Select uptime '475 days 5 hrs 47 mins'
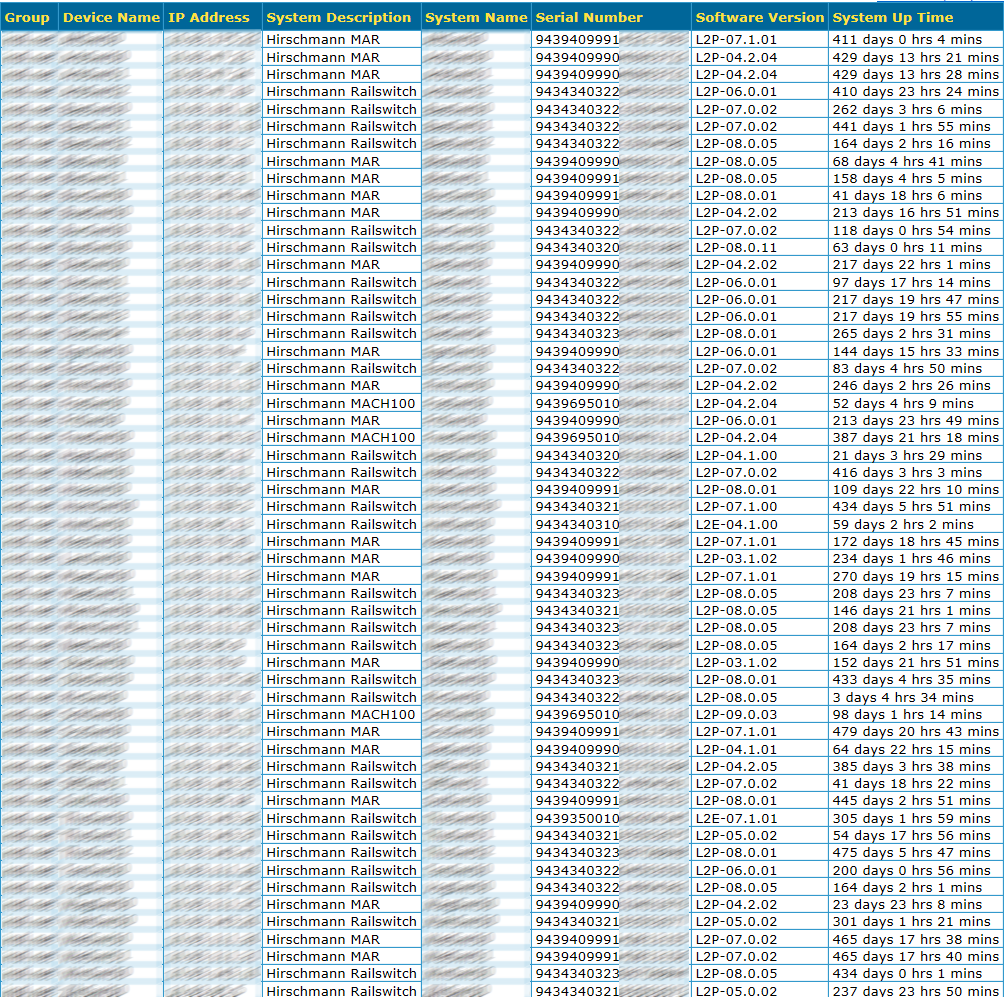Image resolution: width=1004 pixels, height=997 pixels. 911,852
